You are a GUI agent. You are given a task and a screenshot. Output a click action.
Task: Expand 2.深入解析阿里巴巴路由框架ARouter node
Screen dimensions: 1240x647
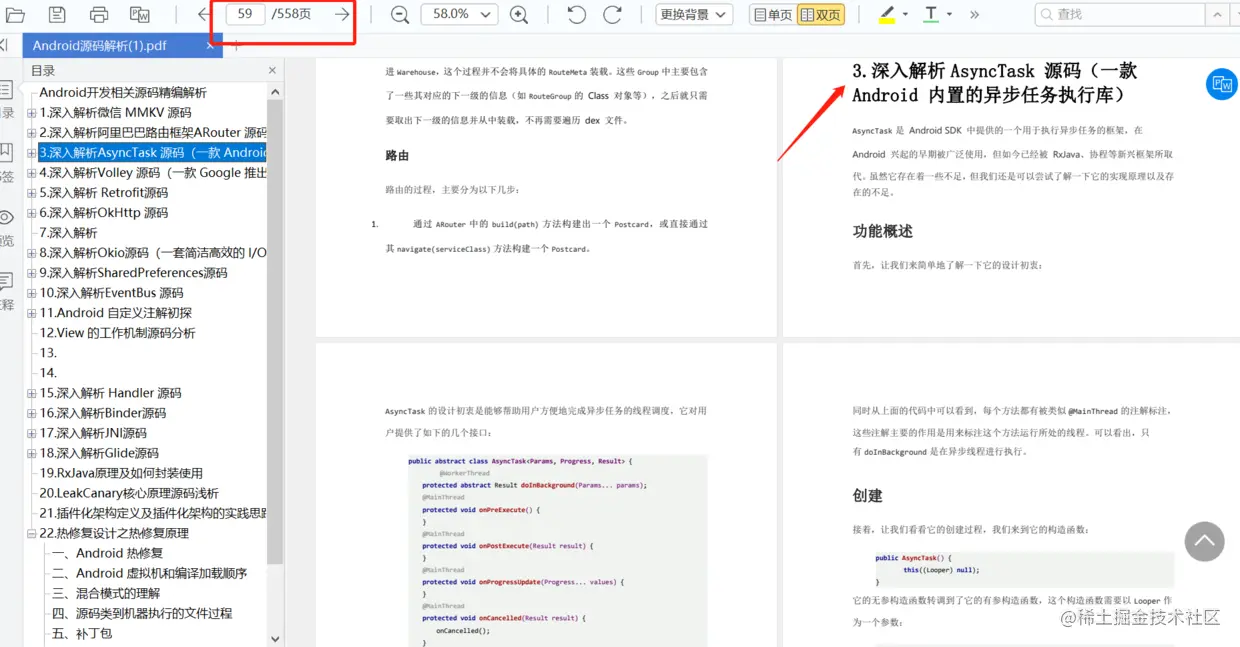pyautogui.click(x=32, y=133)
